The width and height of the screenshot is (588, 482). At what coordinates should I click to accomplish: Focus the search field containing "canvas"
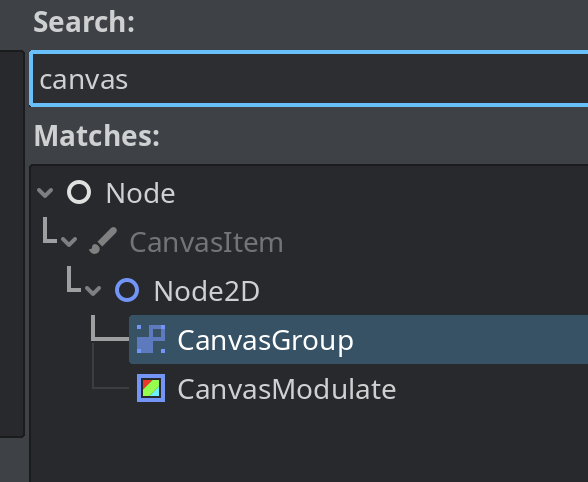click(x=309, y=79)
